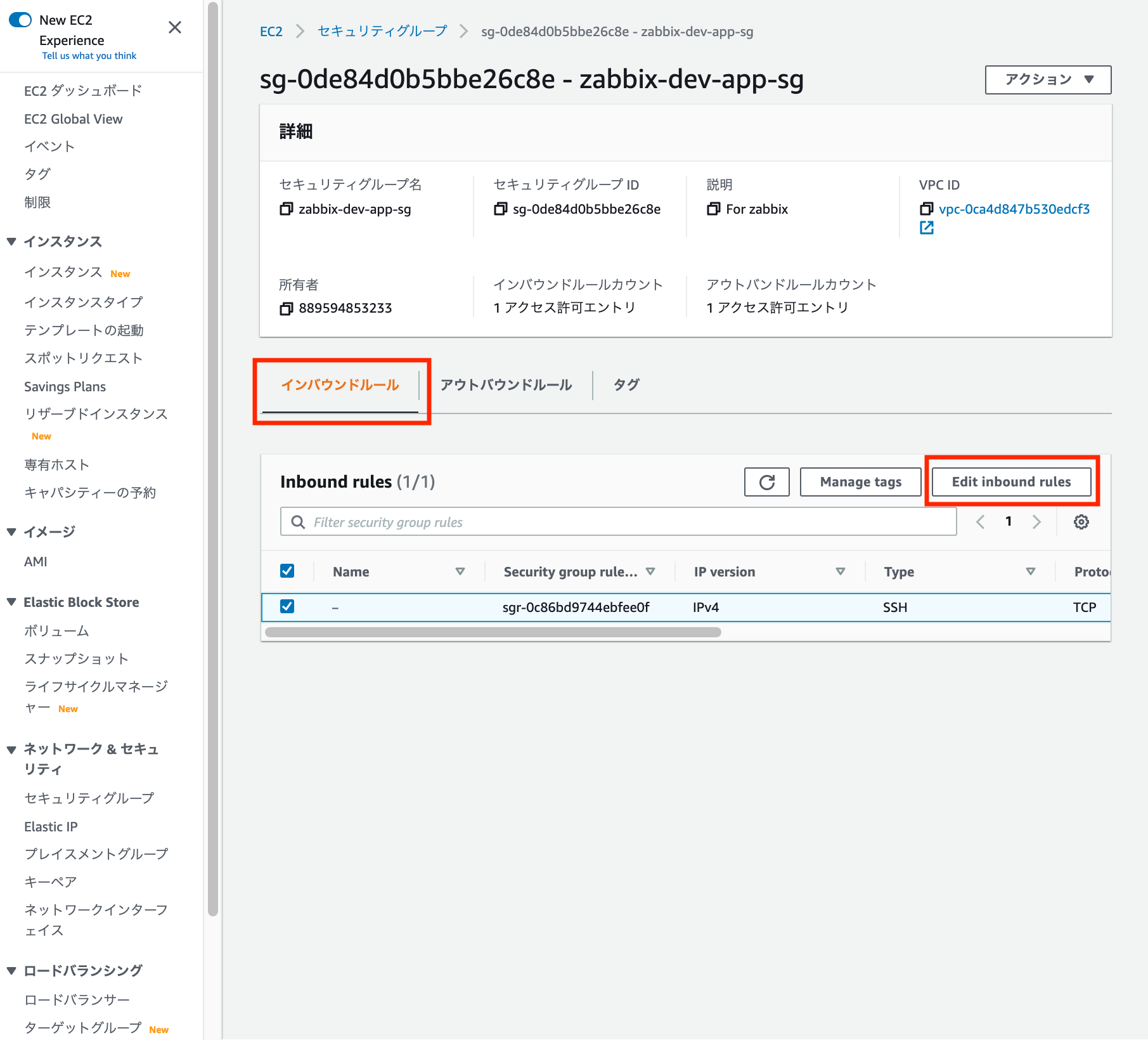Click the sidebar vertical scrollbar
Screen dimensions: 1148x1040
(x=213, y=459)
